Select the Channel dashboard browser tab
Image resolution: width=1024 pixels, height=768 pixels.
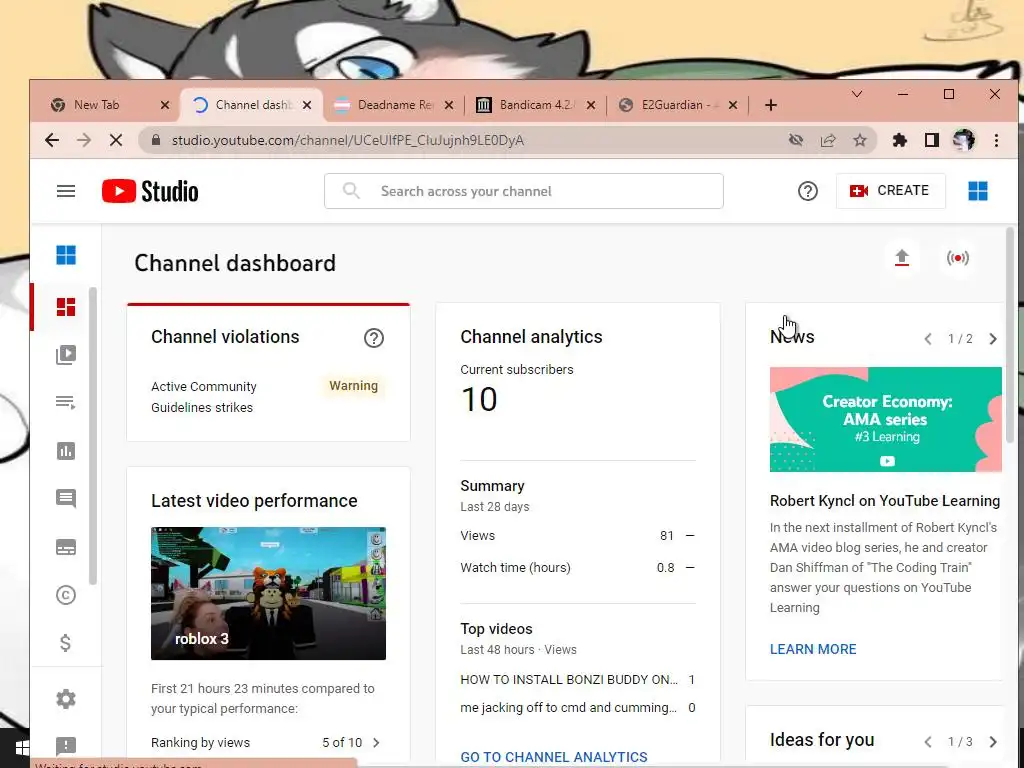point(252,104)
